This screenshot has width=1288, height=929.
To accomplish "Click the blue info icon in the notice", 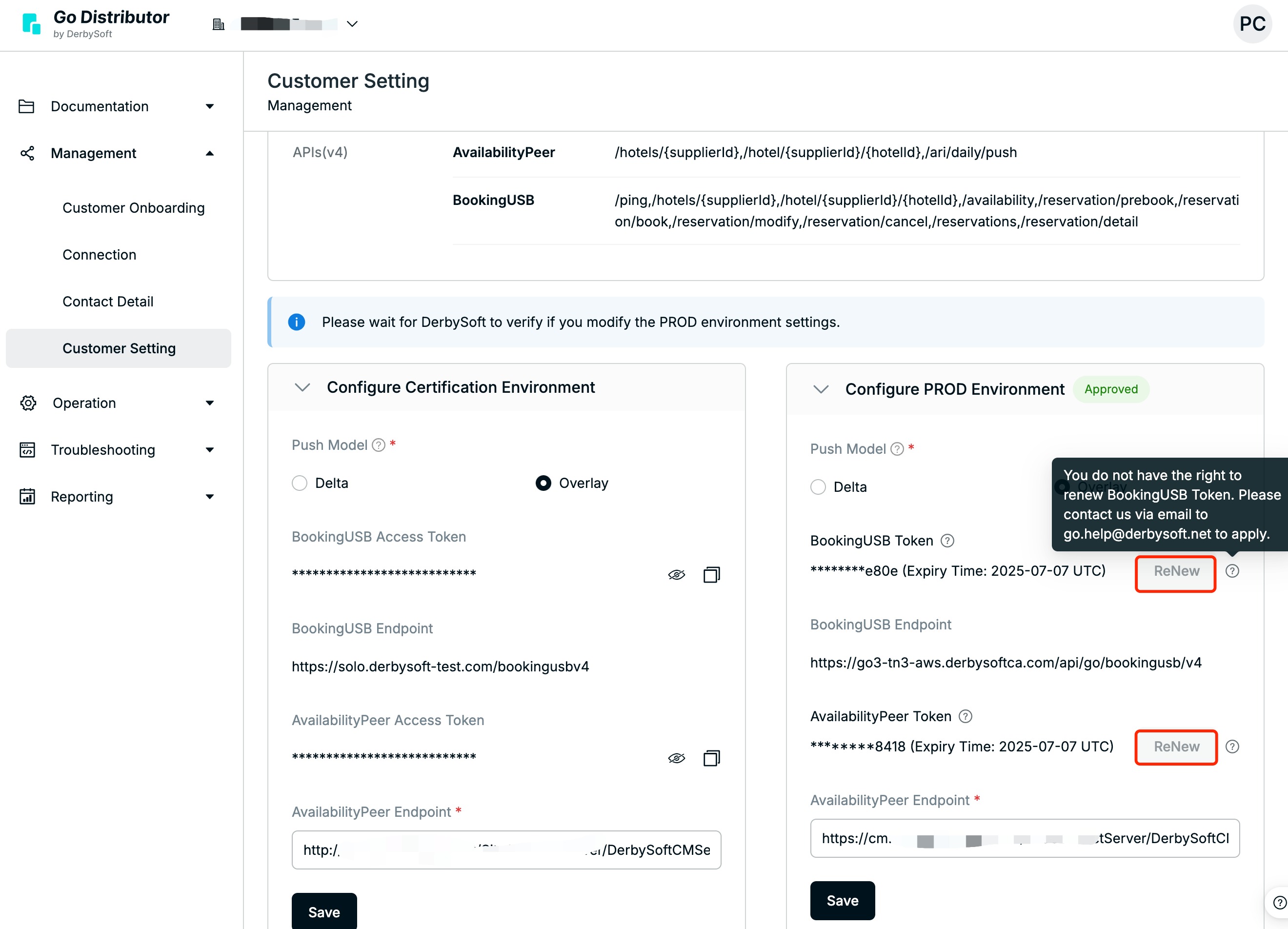I will pyautogui.click(x=297, y=322).
